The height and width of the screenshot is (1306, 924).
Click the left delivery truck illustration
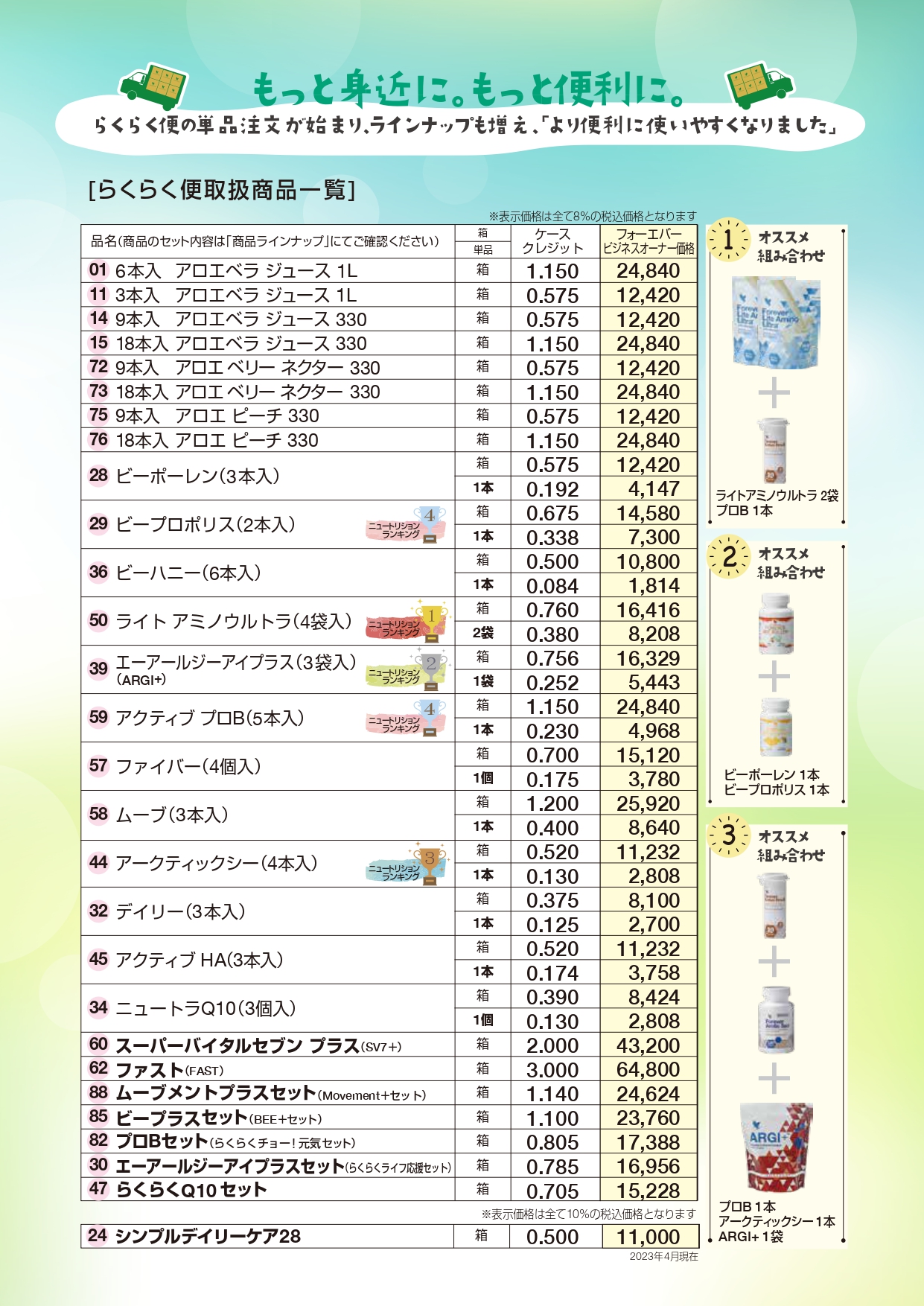(155, 86)
